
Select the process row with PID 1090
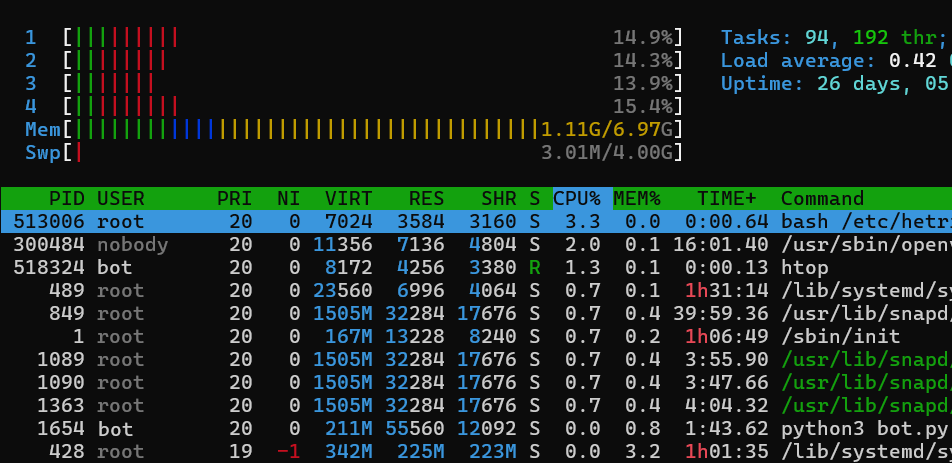[x=476, y=383]
